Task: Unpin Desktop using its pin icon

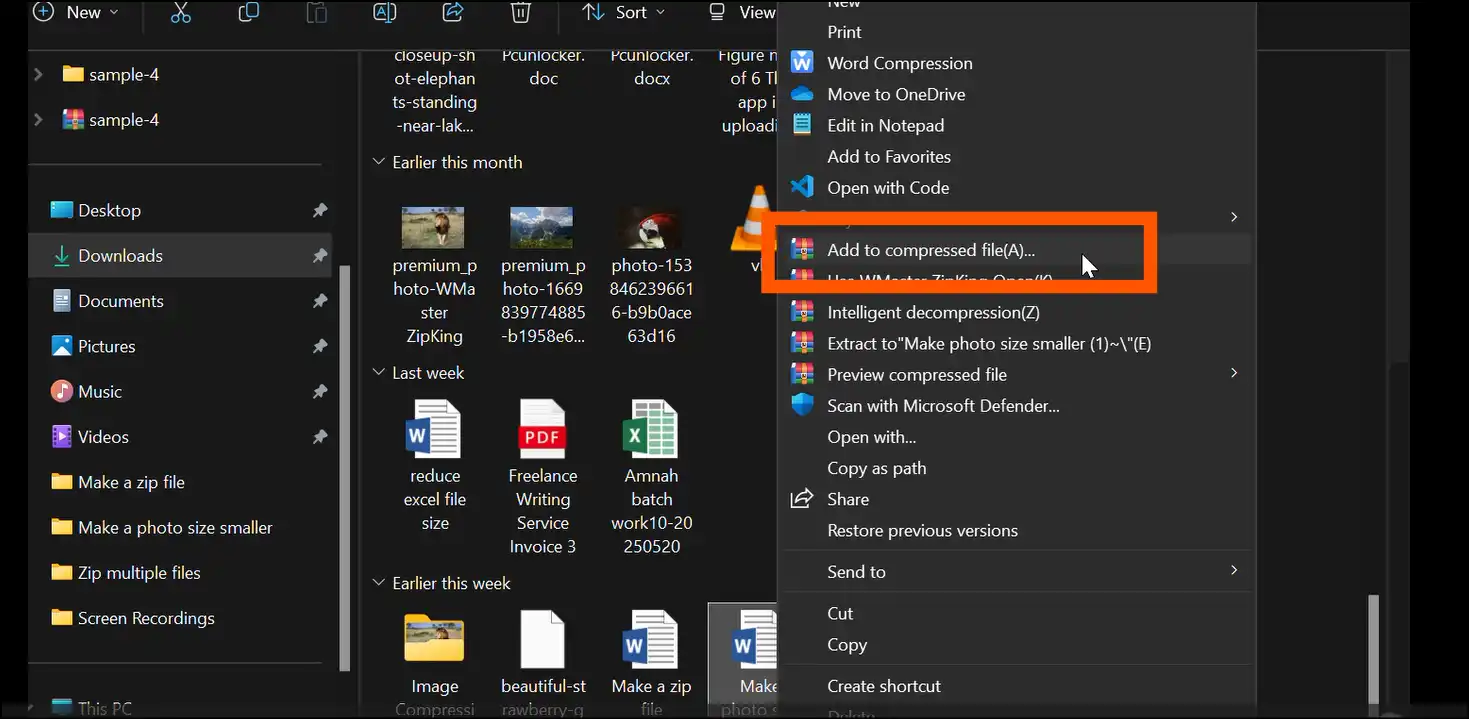Action: 319,210
